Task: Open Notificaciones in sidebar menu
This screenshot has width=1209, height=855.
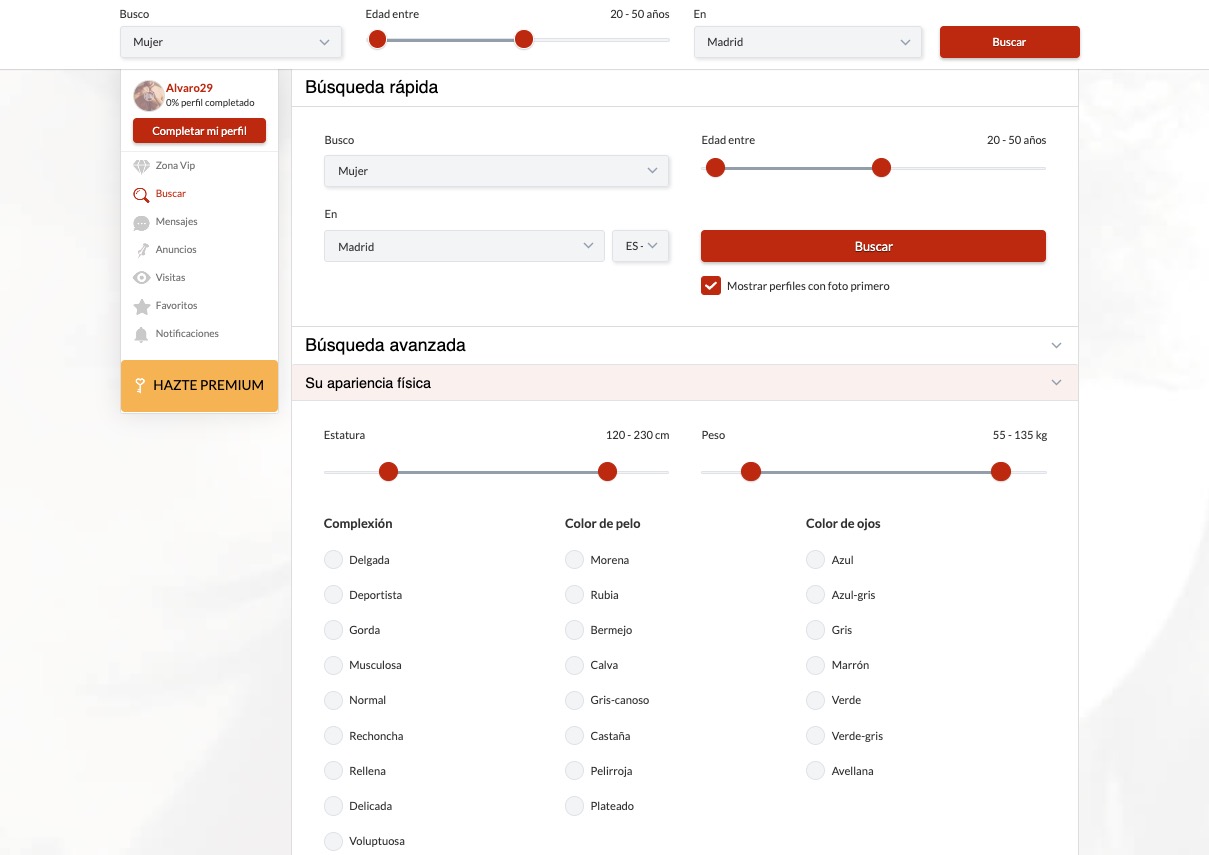Action: click(187, 334)
